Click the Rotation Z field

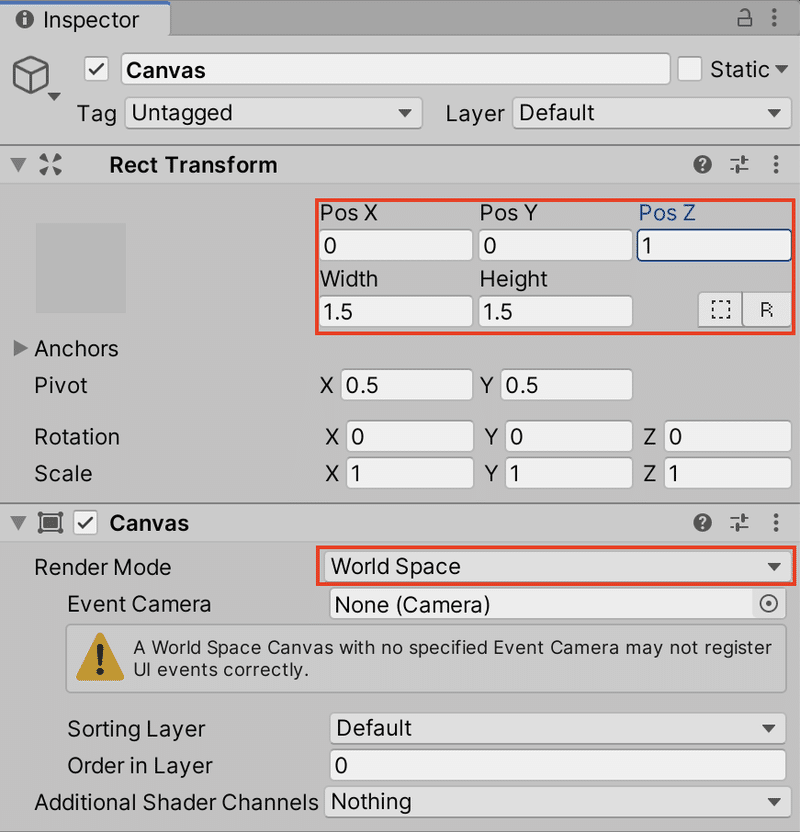tap(727, 436)
